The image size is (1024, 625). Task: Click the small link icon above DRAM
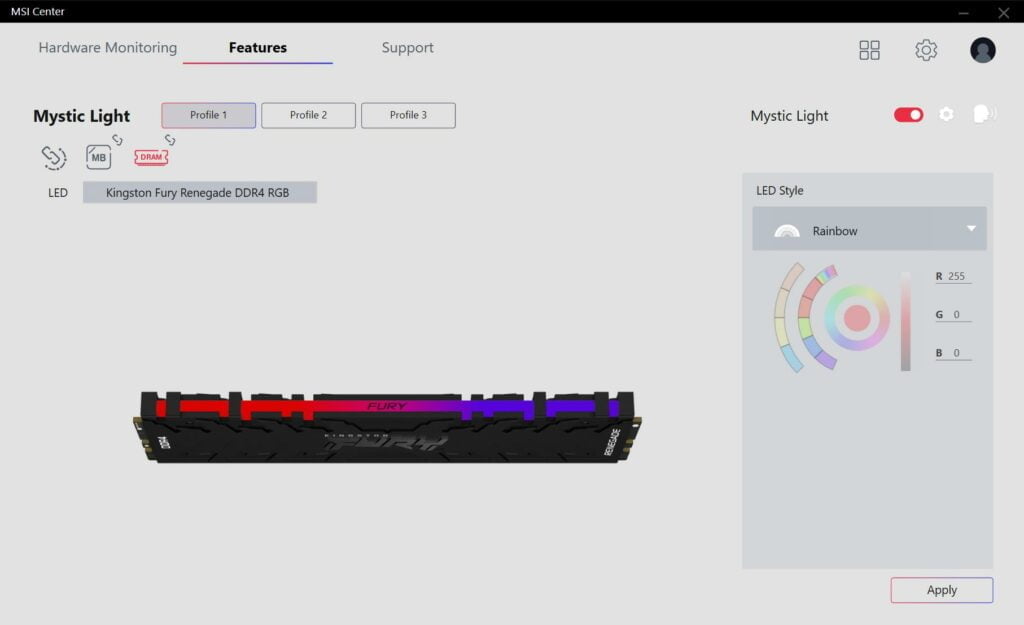pos(169,140)
